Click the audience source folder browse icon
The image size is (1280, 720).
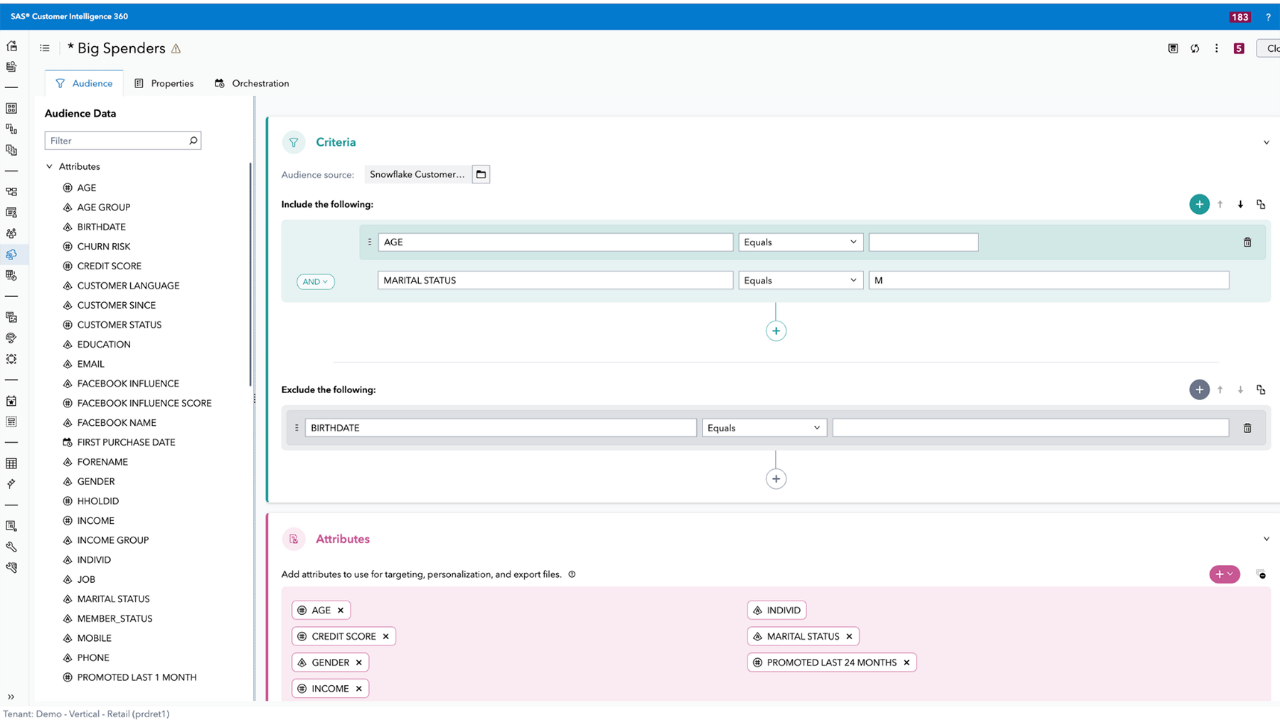pos(481,174)
